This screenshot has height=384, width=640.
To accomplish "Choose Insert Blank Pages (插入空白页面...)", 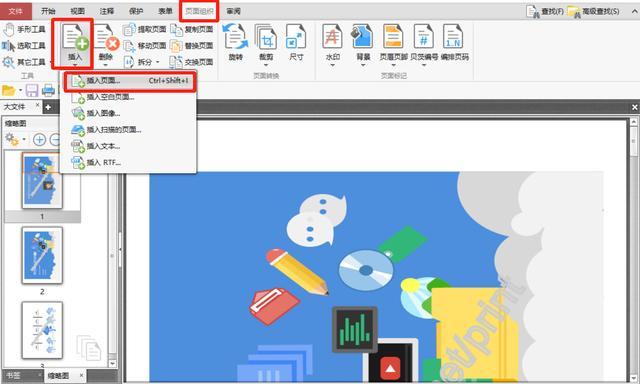I will pyautogui.click(x=129, y=97).
